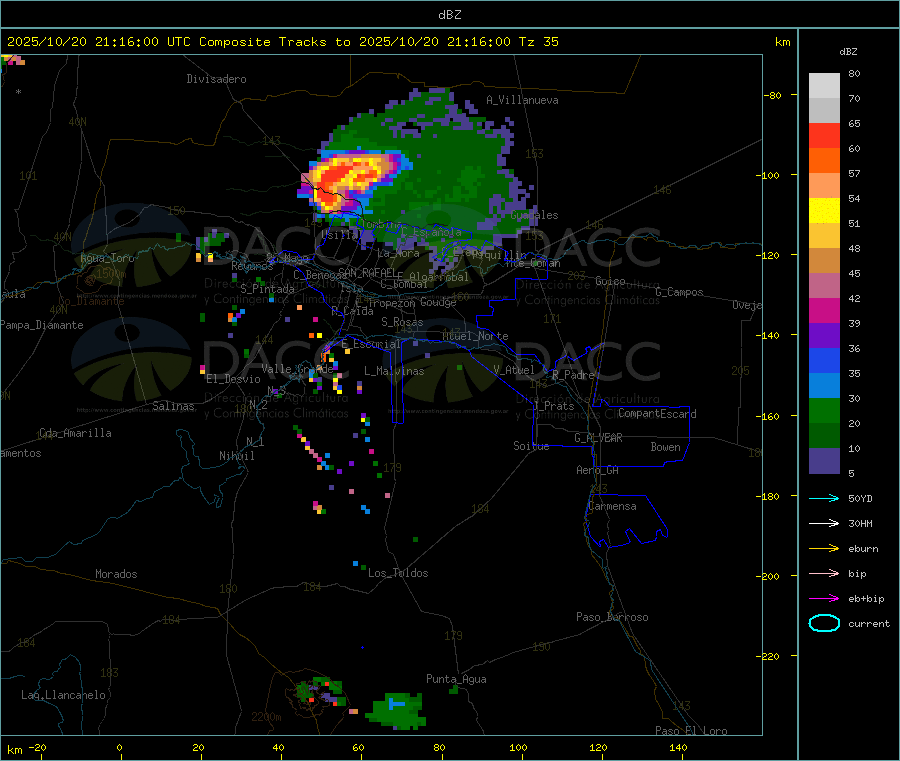900x761 pixels.
Task: Click the 50YD cyan arrow legend icon
Action: (x=824, y=498)
